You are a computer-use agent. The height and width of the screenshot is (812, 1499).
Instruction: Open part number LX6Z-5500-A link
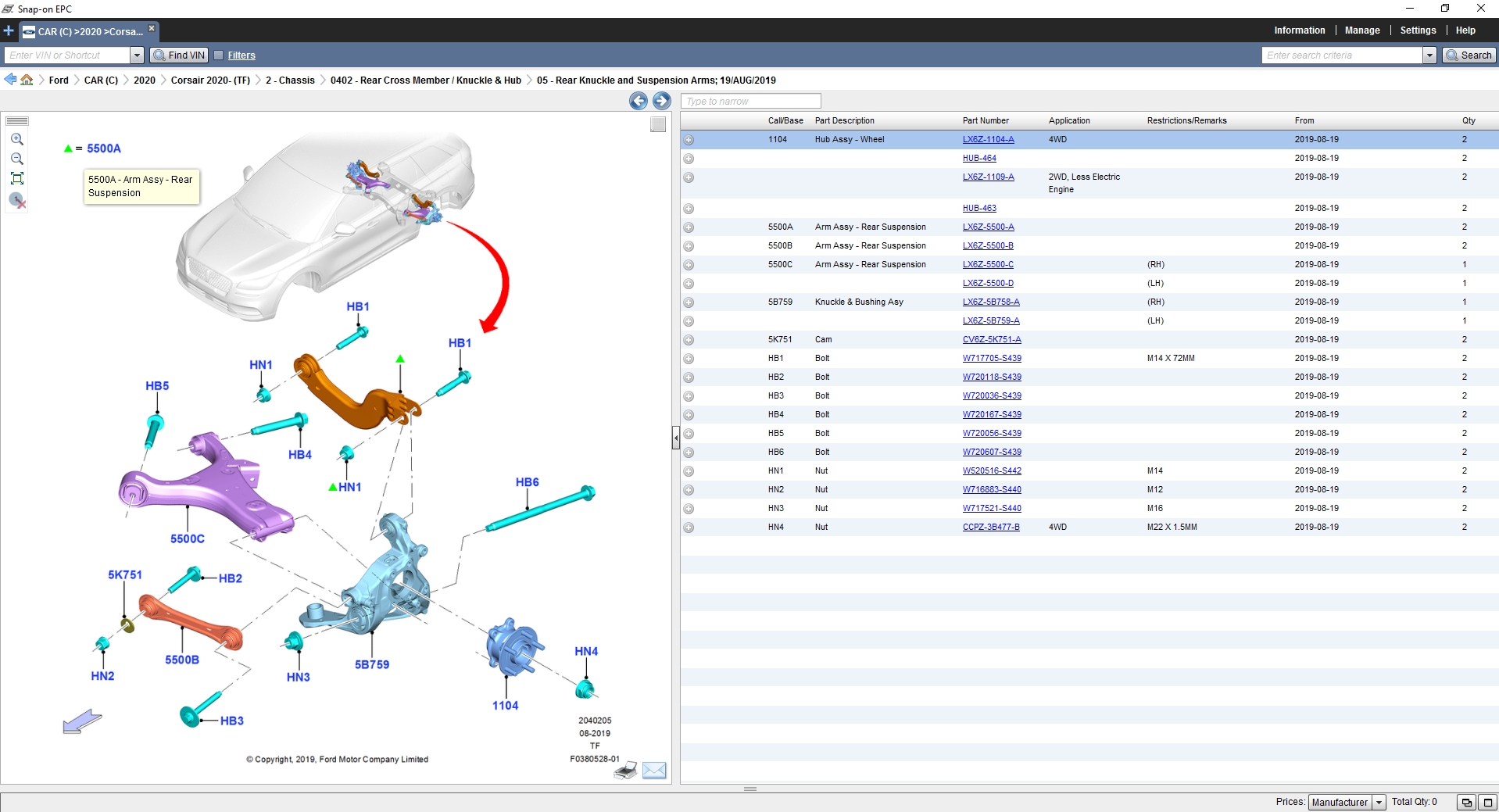(988, 227)
